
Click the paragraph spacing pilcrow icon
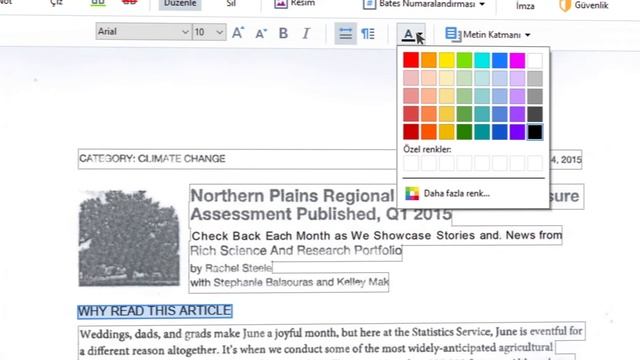[368, 33]
